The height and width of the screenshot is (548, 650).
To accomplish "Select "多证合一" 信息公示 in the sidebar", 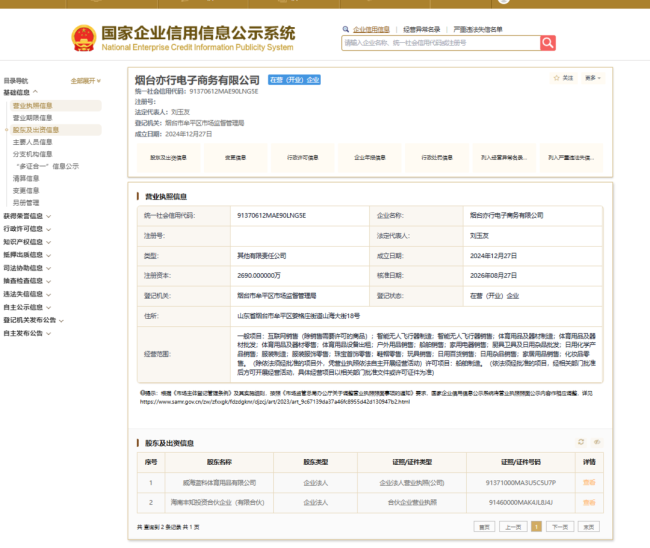I will (x=47, y=166).
